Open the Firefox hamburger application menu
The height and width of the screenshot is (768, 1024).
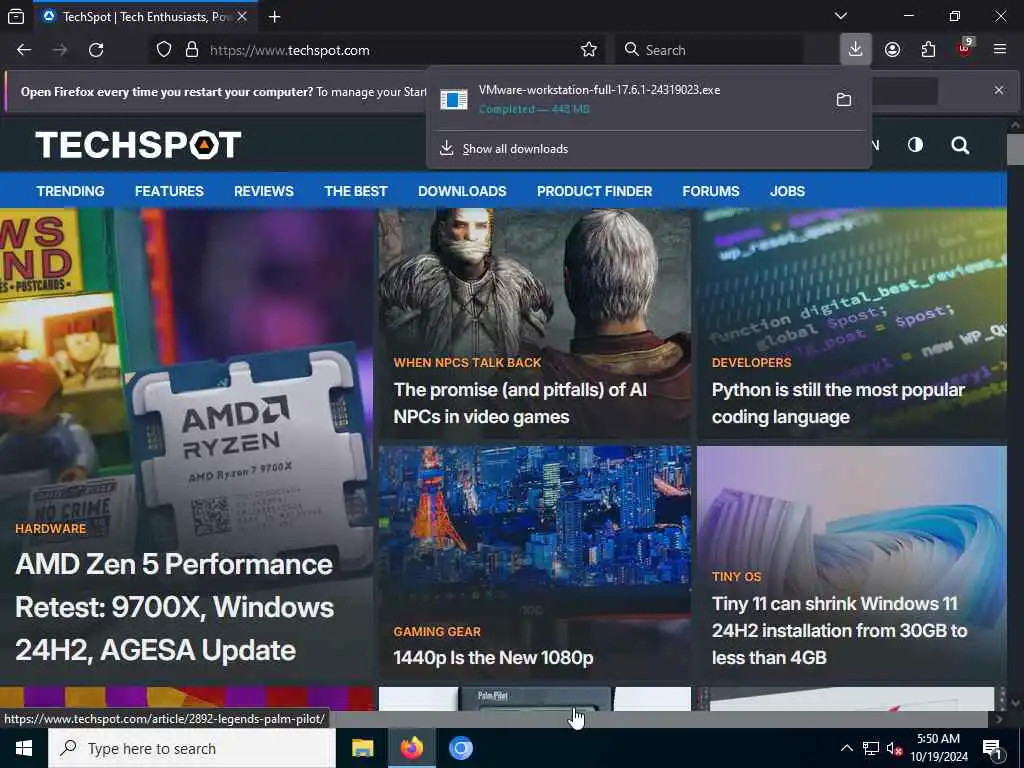tap(1000, 50)
